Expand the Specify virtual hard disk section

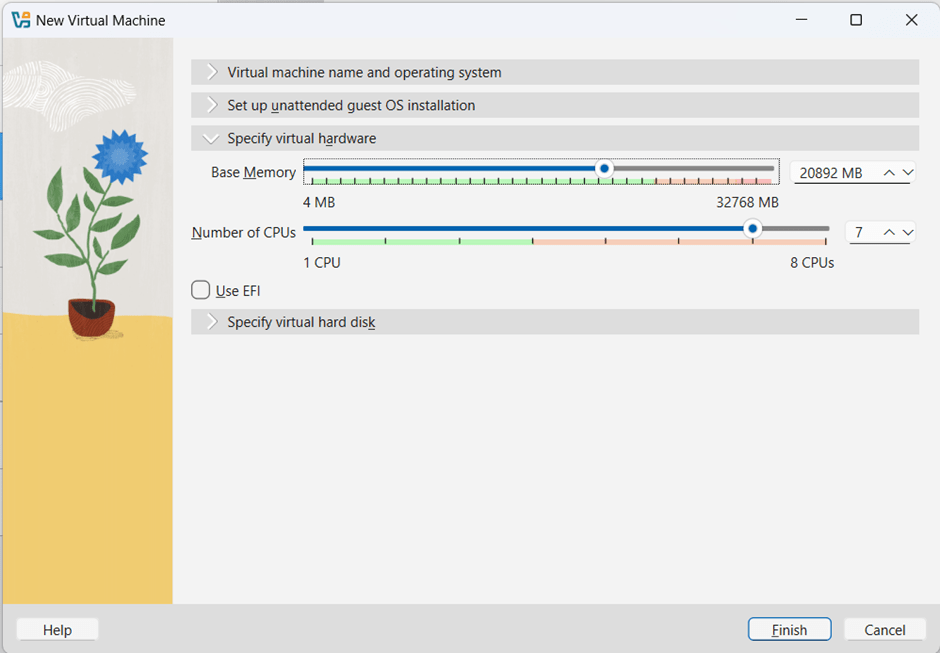301,322
